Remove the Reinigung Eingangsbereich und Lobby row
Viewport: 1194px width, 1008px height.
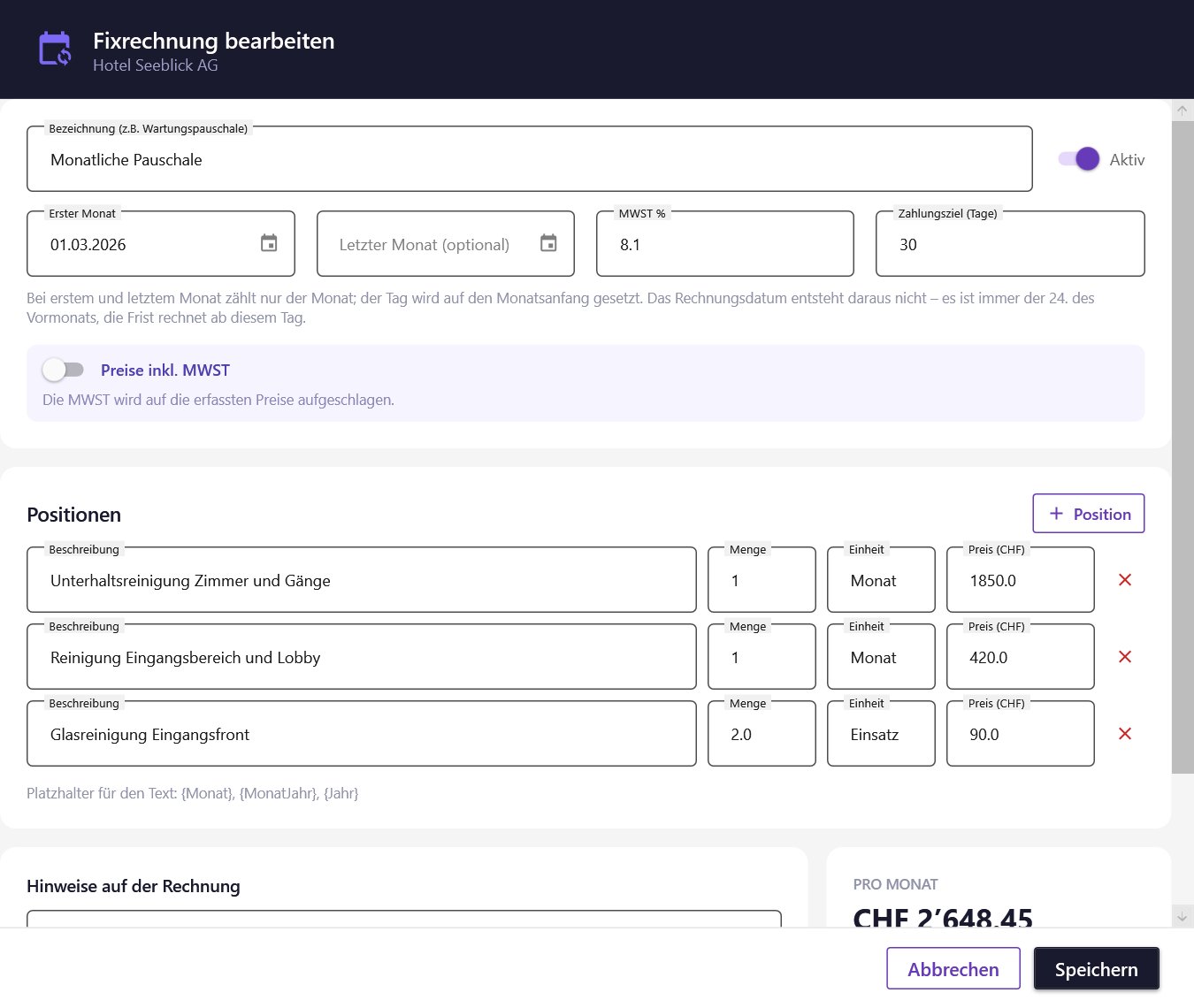(1125, 657)
